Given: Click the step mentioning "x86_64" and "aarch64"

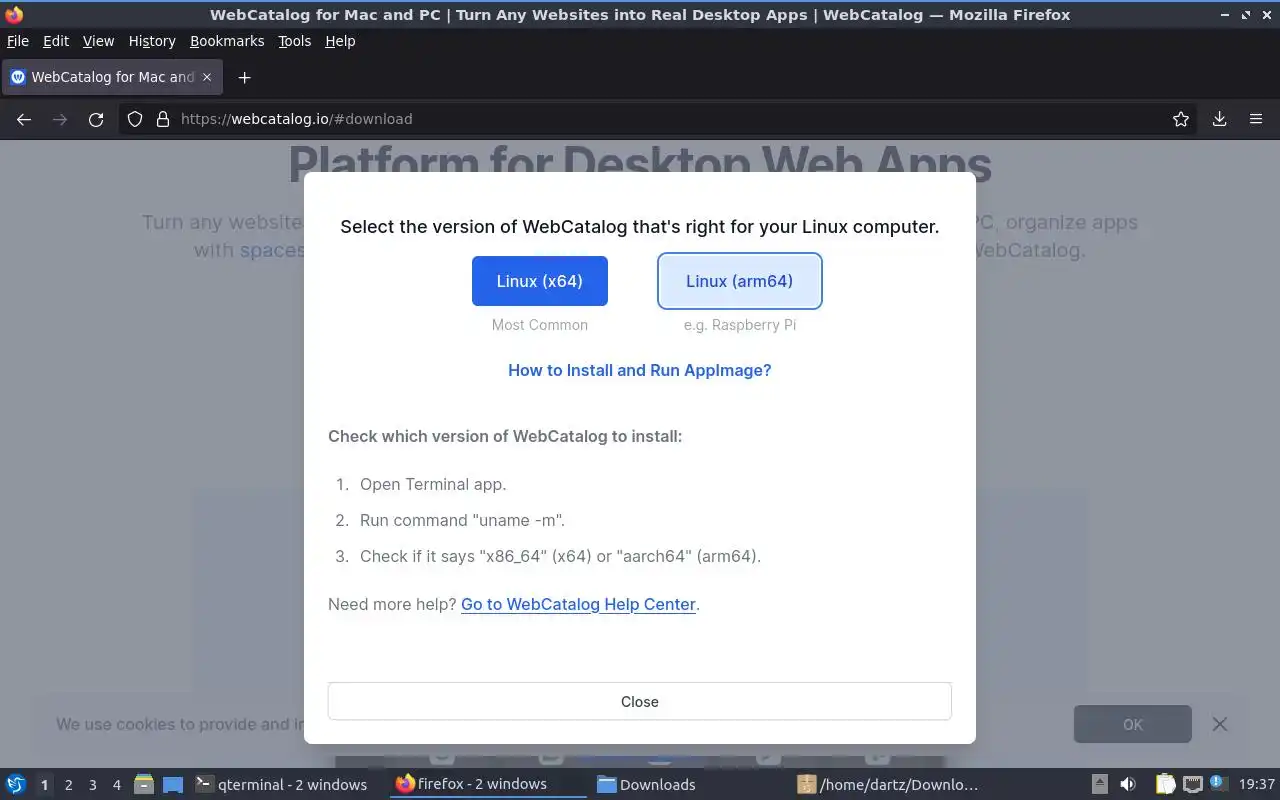Looking at the screenshot, I should [x=560, y=556].
